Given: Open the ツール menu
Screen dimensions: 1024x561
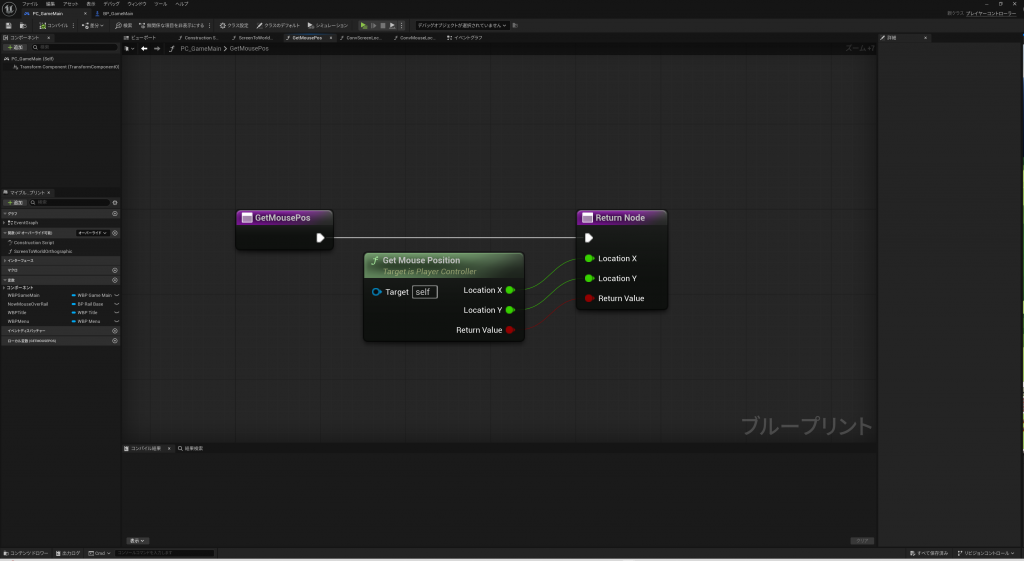Looking at the screenshot, I should click(x=161, y=4).
